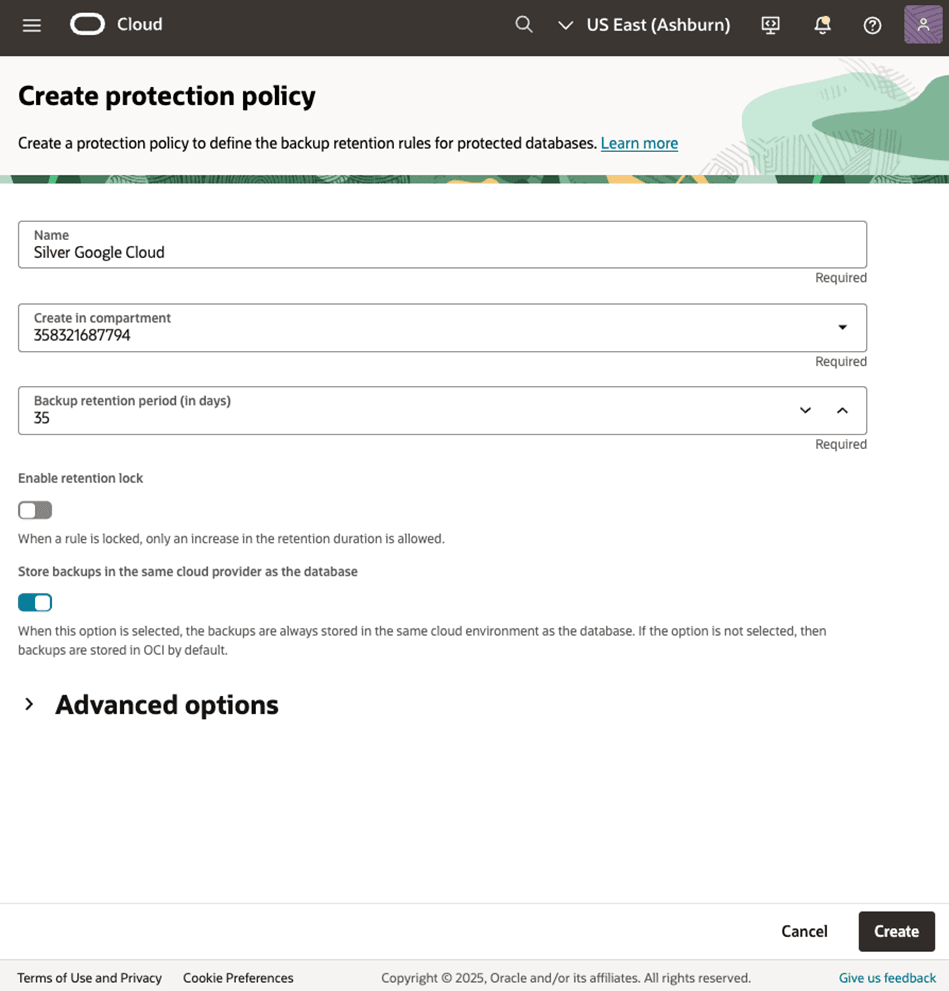
Task: Open the region selector chevron
Action: (566, 25)
